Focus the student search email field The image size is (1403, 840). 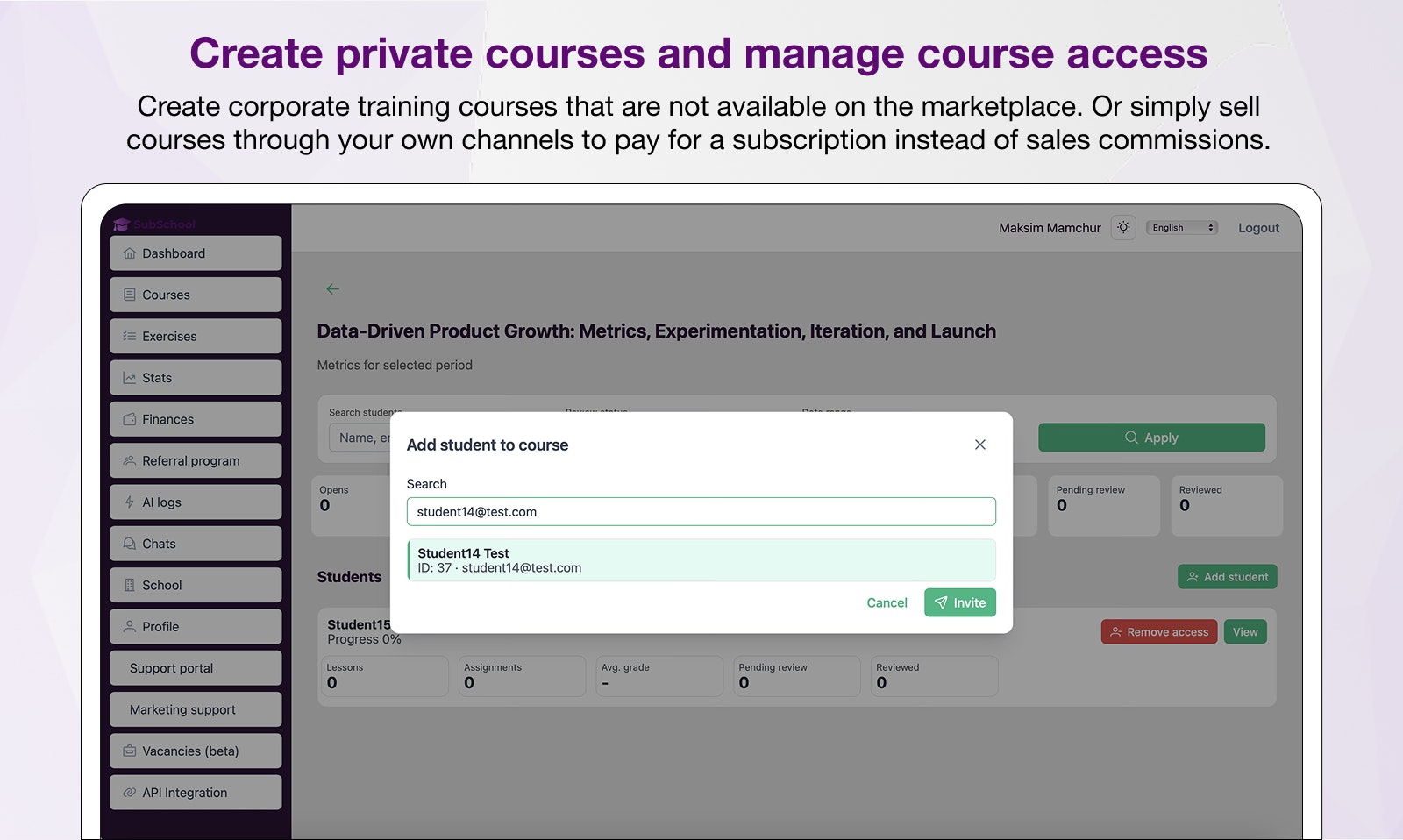pyautogui.click(x=701, y=512)
